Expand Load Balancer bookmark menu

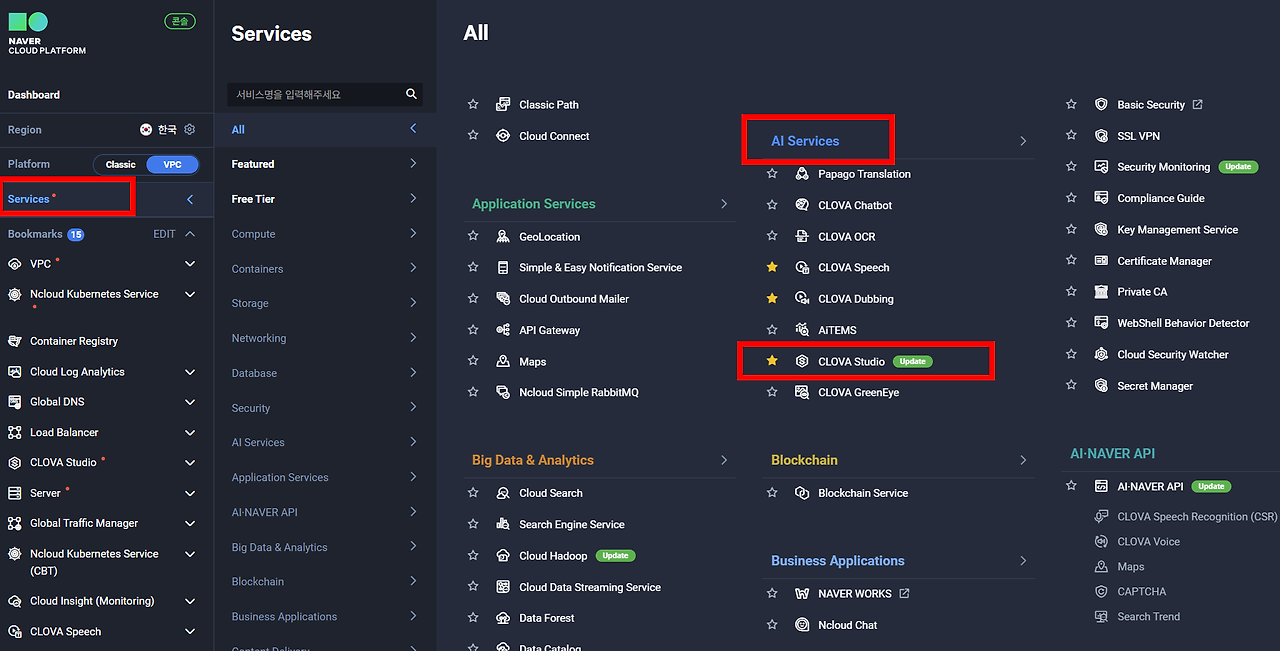tap(190, 433)
